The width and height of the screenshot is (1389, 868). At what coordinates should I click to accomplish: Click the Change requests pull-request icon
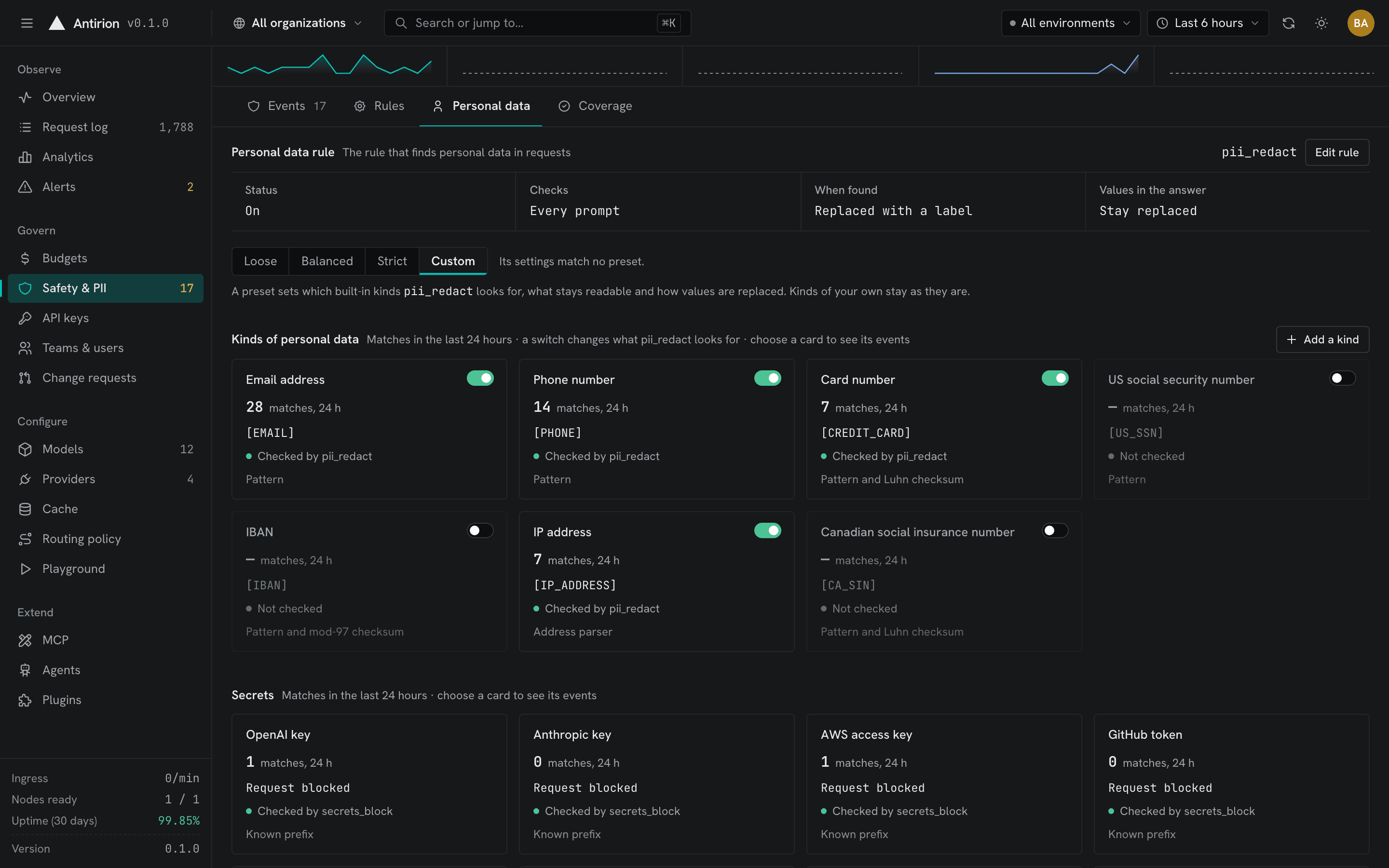pyautogui.click(x=25, y=378)
